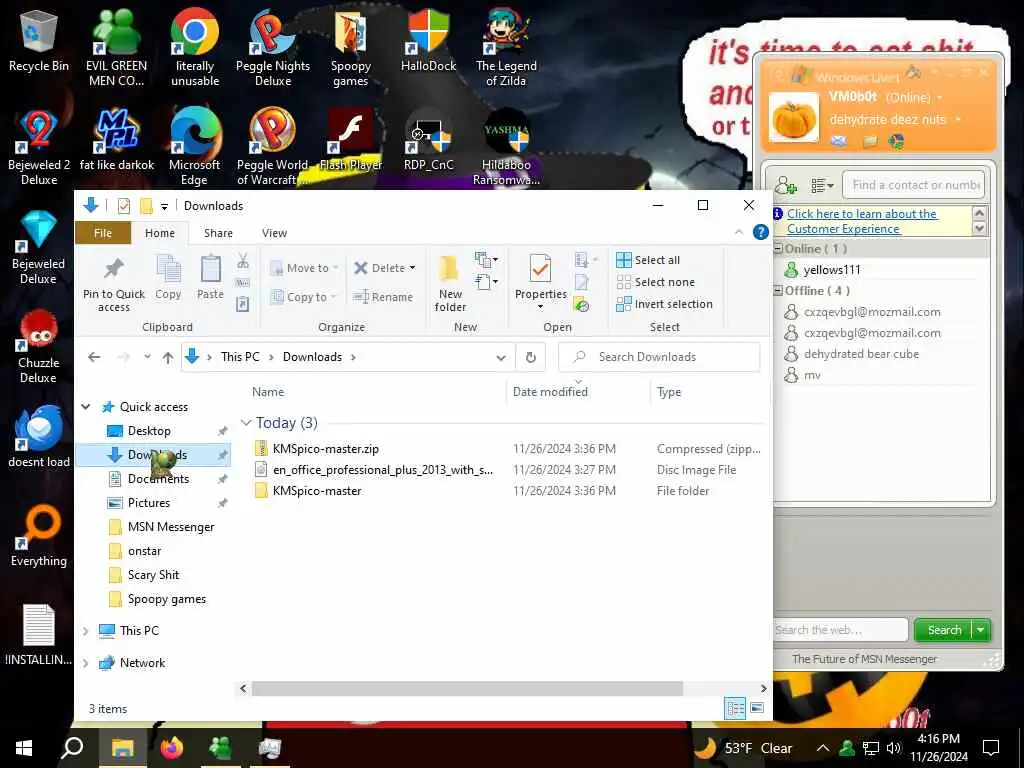Collapse the Offline (4) contact group
The image size is (1024, 768).
[778, 291]
